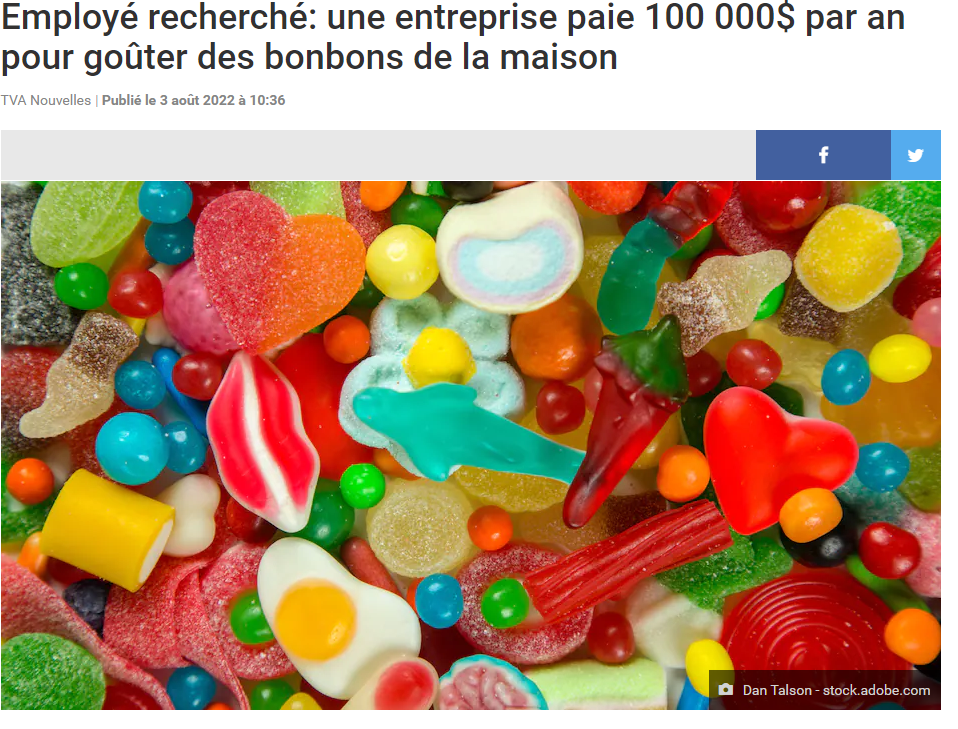Click the TVA Nouvelles author byline
This screenshot has width=958, height=729.
click(x=46, y=100)
